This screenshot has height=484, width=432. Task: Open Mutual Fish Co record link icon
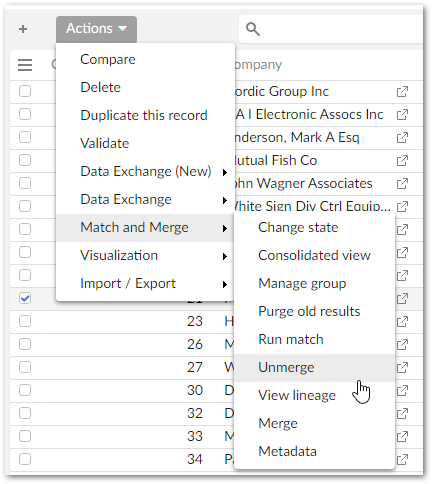pos(402,160)
